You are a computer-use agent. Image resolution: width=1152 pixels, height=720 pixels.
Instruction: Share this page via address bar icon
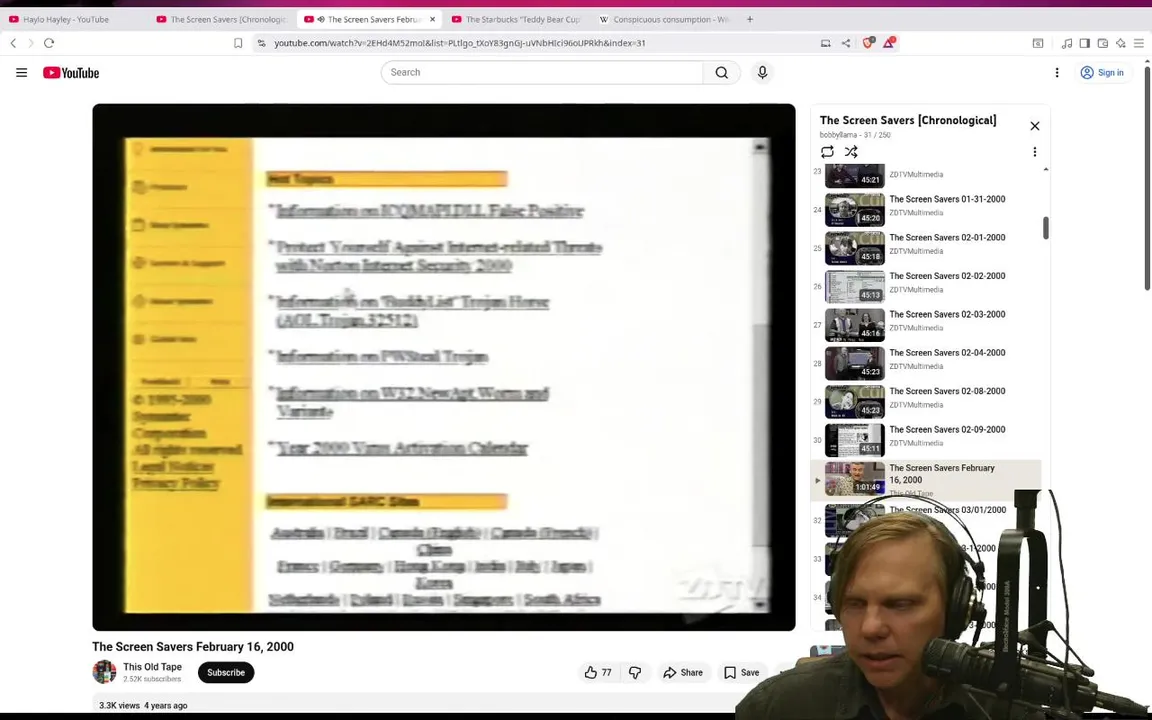(x=846, y=43)
